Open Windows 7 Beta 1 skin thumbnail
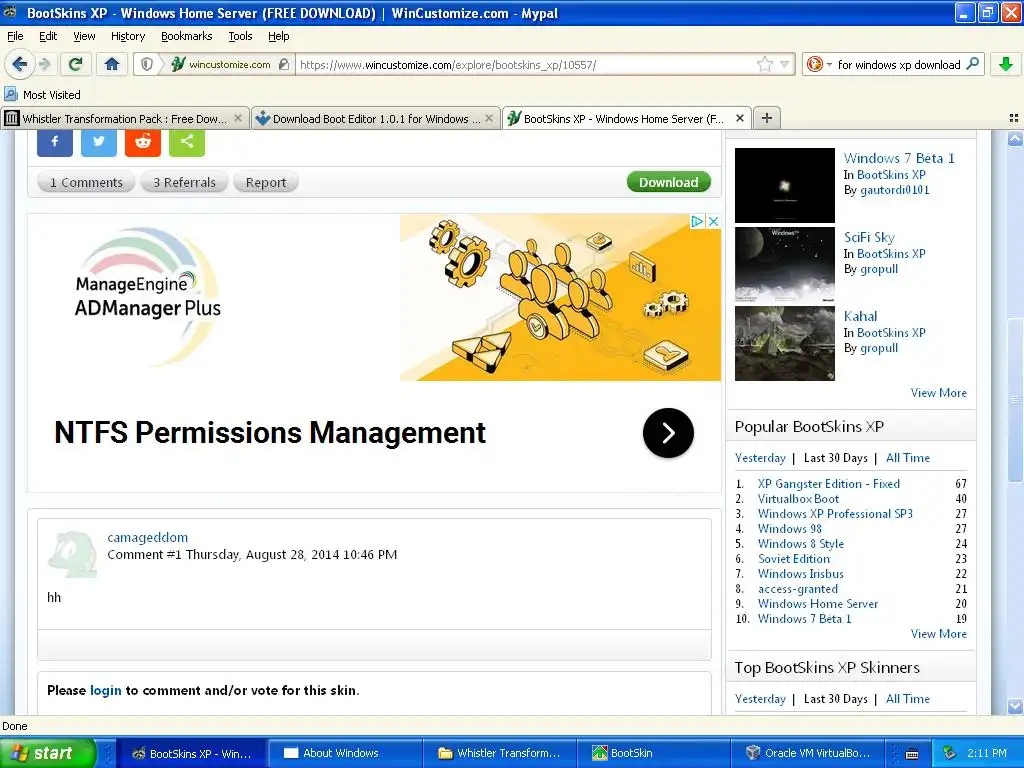 point(784,185)
